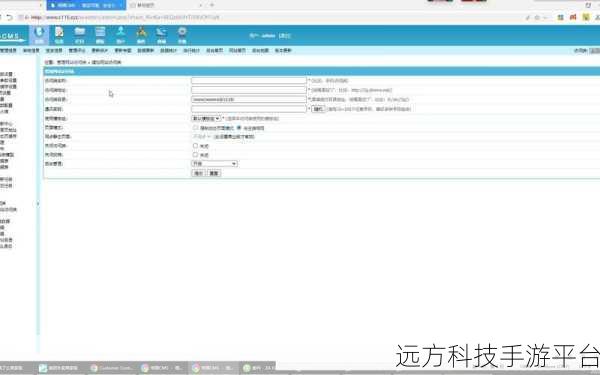Click the last breadcrumb entry above the form
This screenshot has width=600, height=375.
[x=106, y=62]
